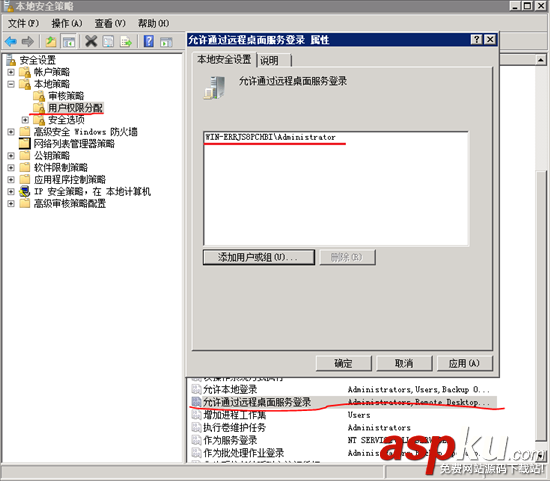The width and height of the screenshot is (550, 481).
Task: Open the 操作(A) menu
Action: point(67,24)
